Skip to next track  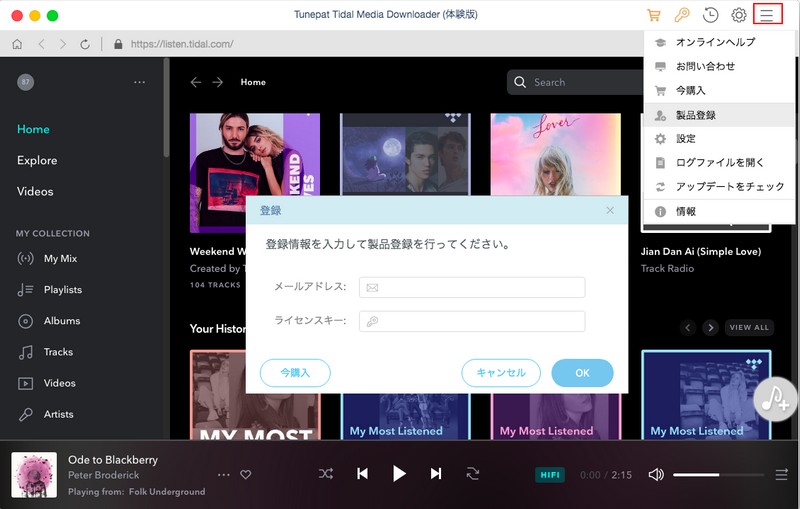[436, 474]
